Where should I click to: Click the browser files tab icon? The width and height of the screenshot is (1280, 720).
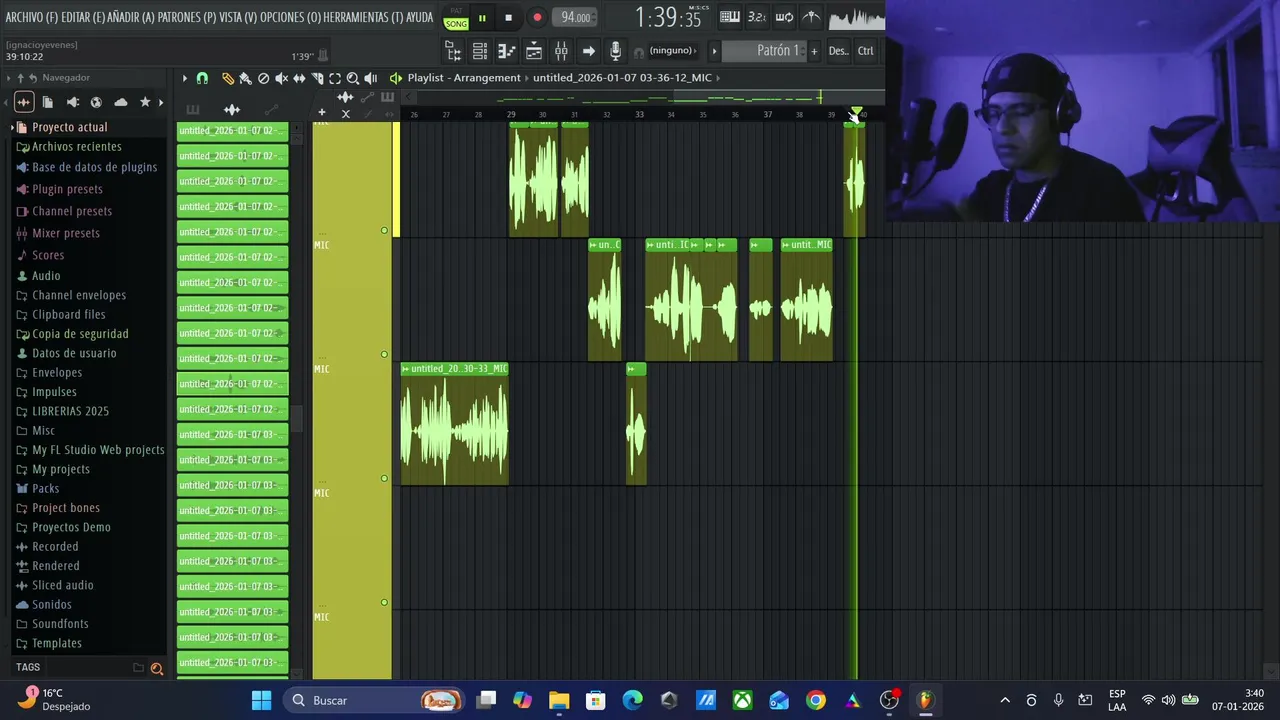47,102
